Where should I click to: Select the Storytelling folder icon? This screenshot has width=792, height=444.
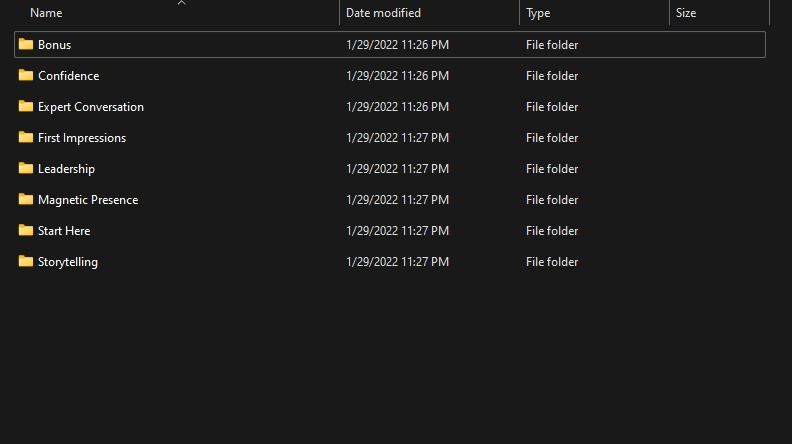click(26, 261)
